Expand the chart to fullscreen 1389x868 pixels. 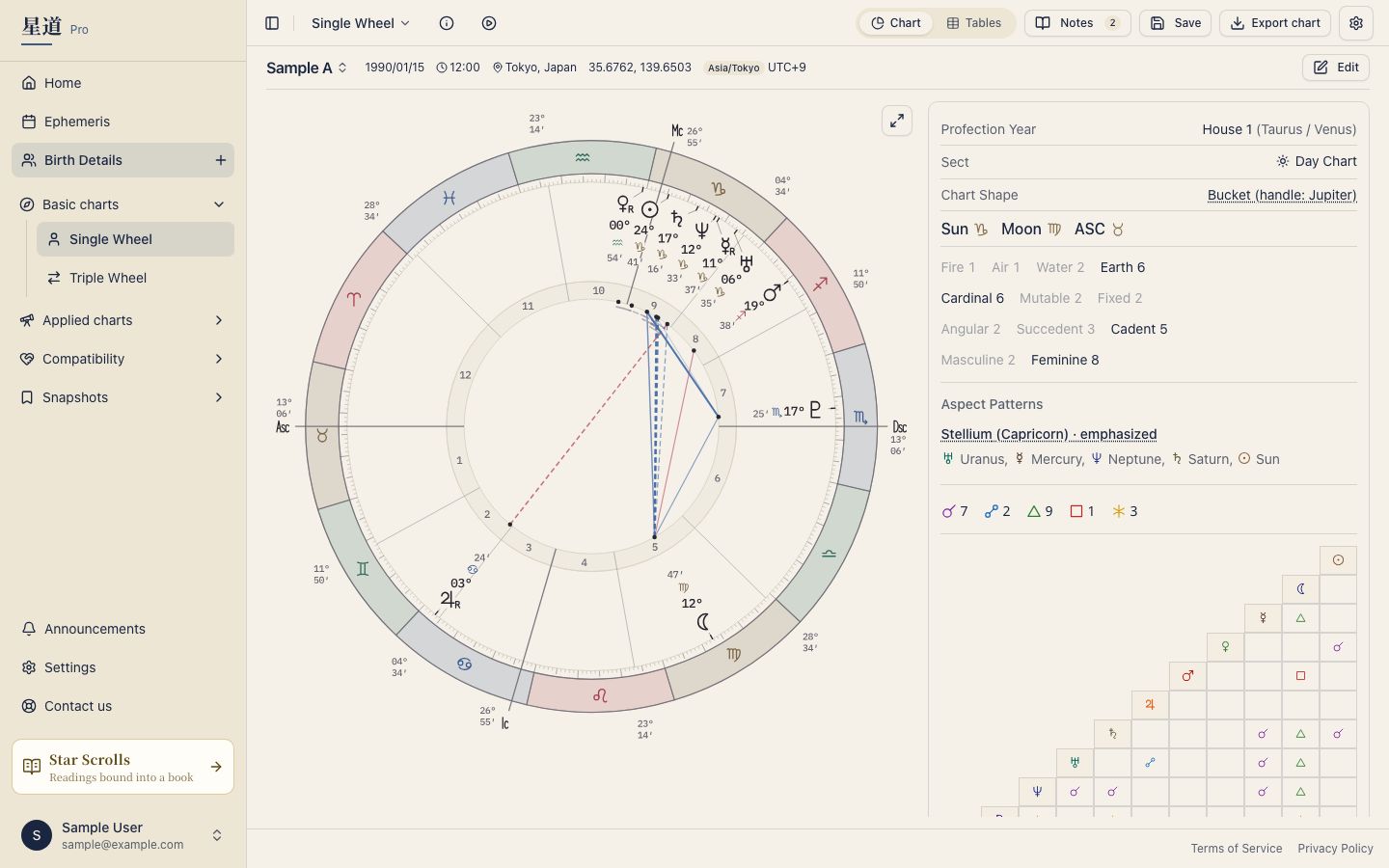pyautogui.click(x=897, y=121)
